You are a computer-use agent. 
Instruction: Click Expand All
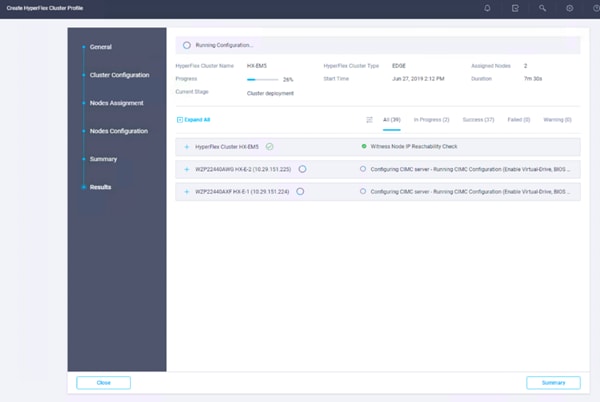(x=194, y=120)
